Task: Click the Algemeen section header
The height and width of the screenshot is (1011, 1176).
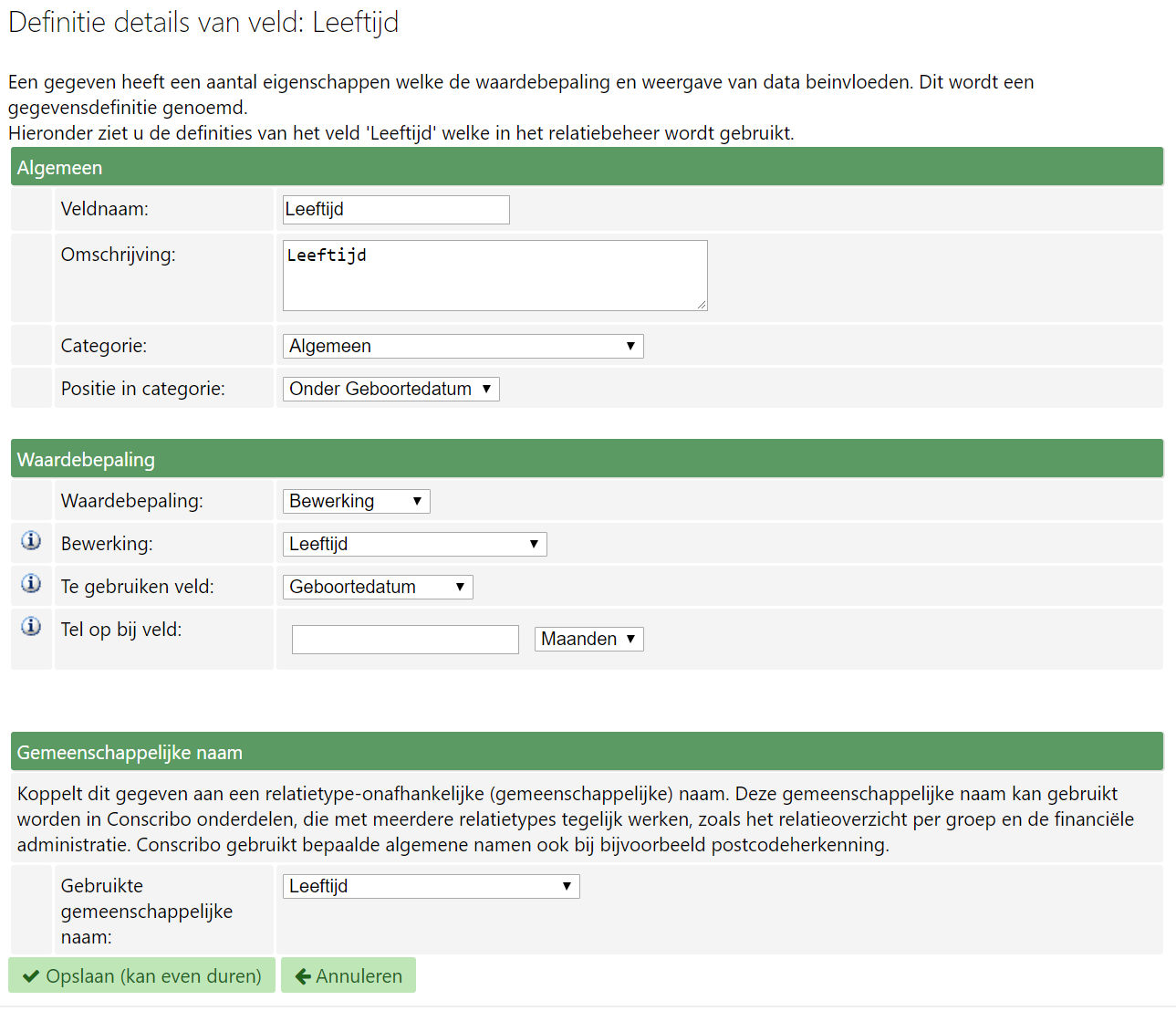Action: click(587, 168)
